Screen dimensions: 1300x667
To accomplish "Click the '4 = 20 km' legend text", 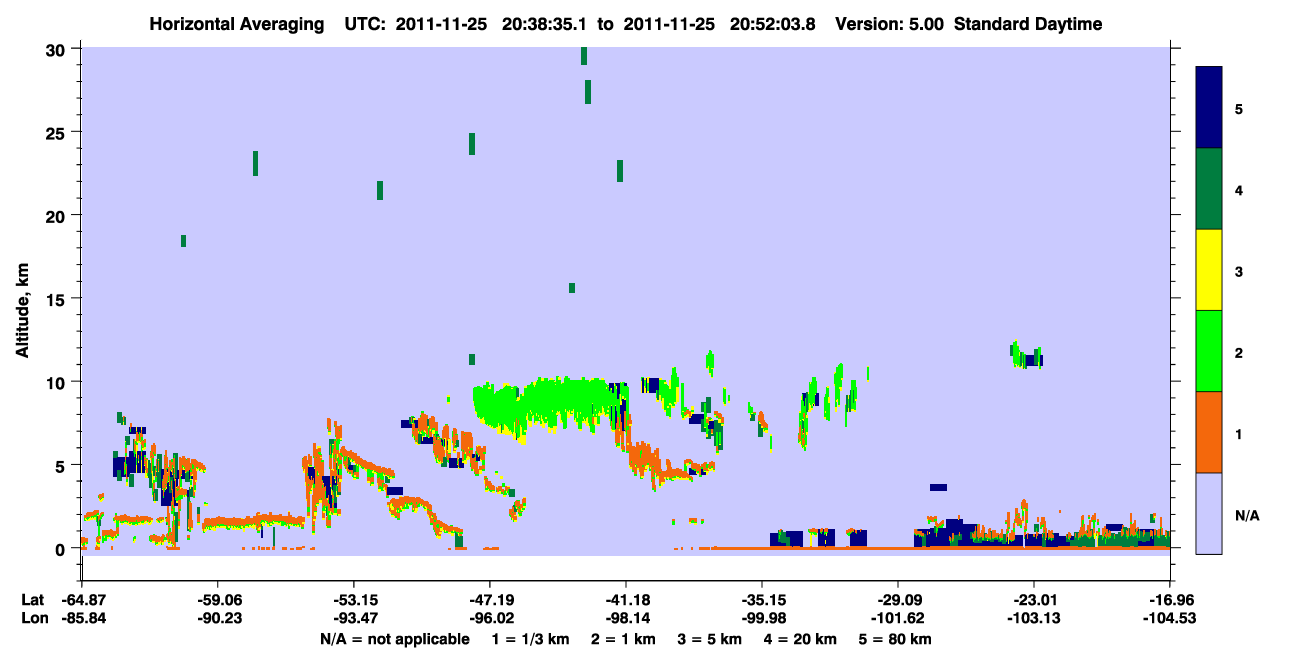I will 802,639.
